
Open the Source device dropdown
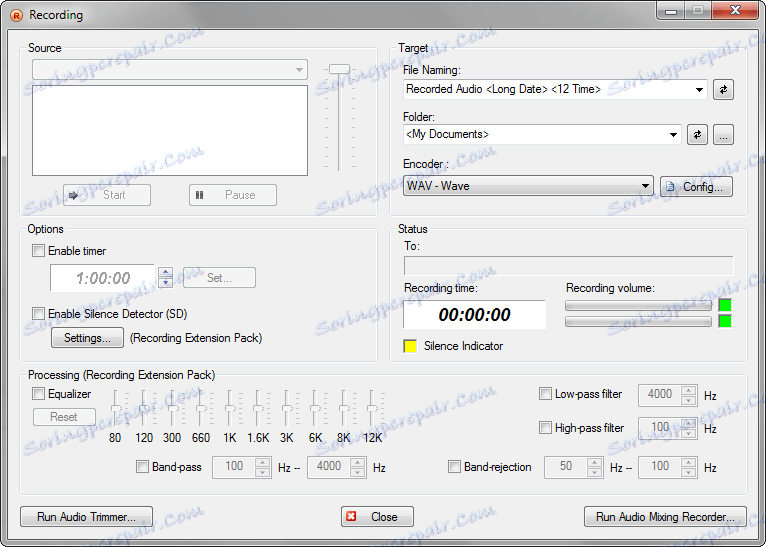170,70
